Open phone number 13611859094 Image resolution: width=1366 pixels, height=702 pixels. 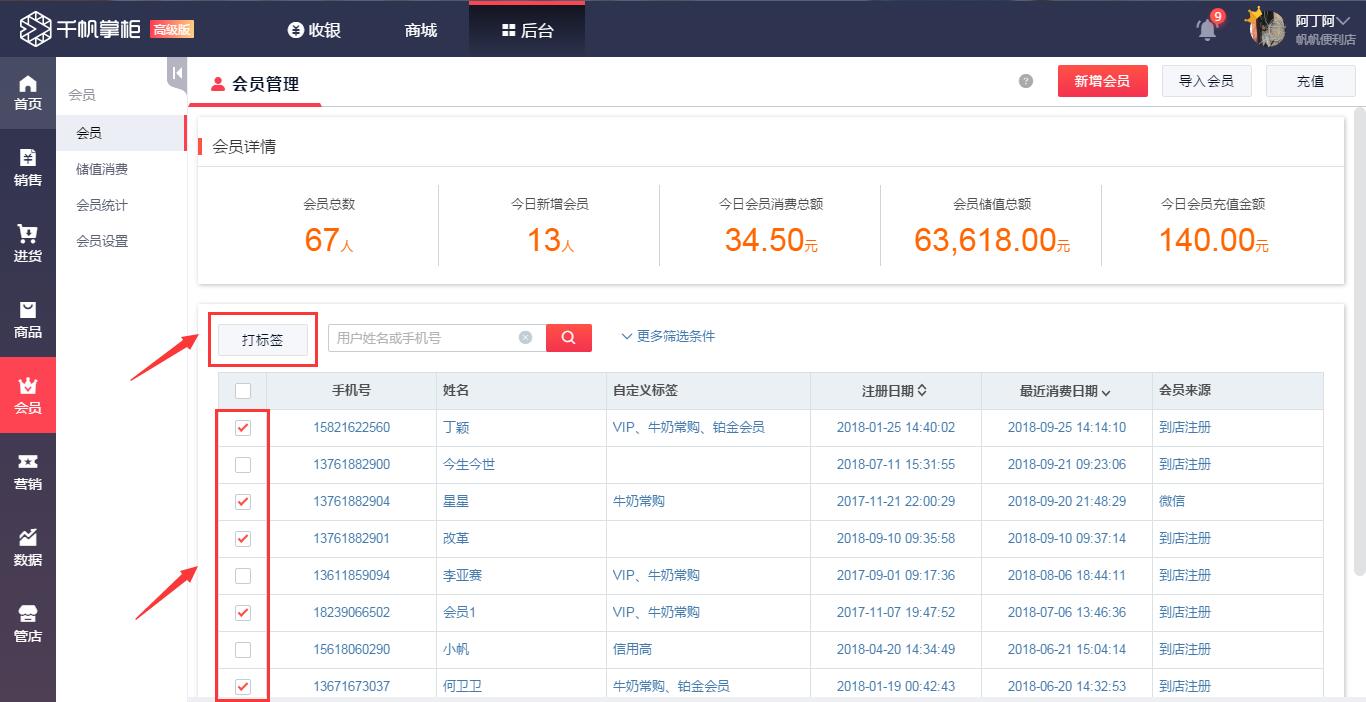tap(351, 575)
